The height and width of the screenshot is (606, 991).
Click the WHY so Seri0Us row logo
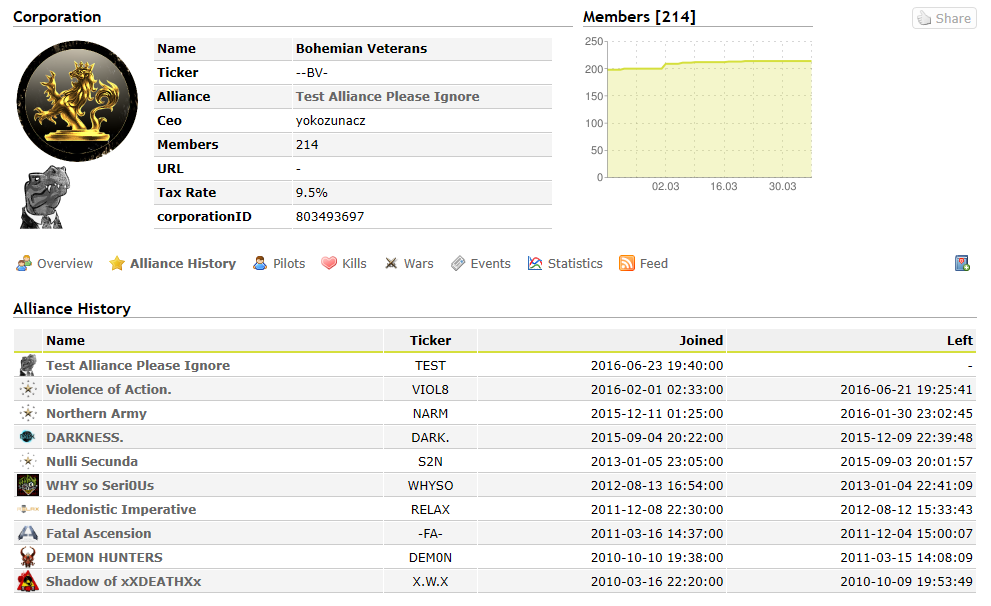pyautogui.click(x=28, y=485)
